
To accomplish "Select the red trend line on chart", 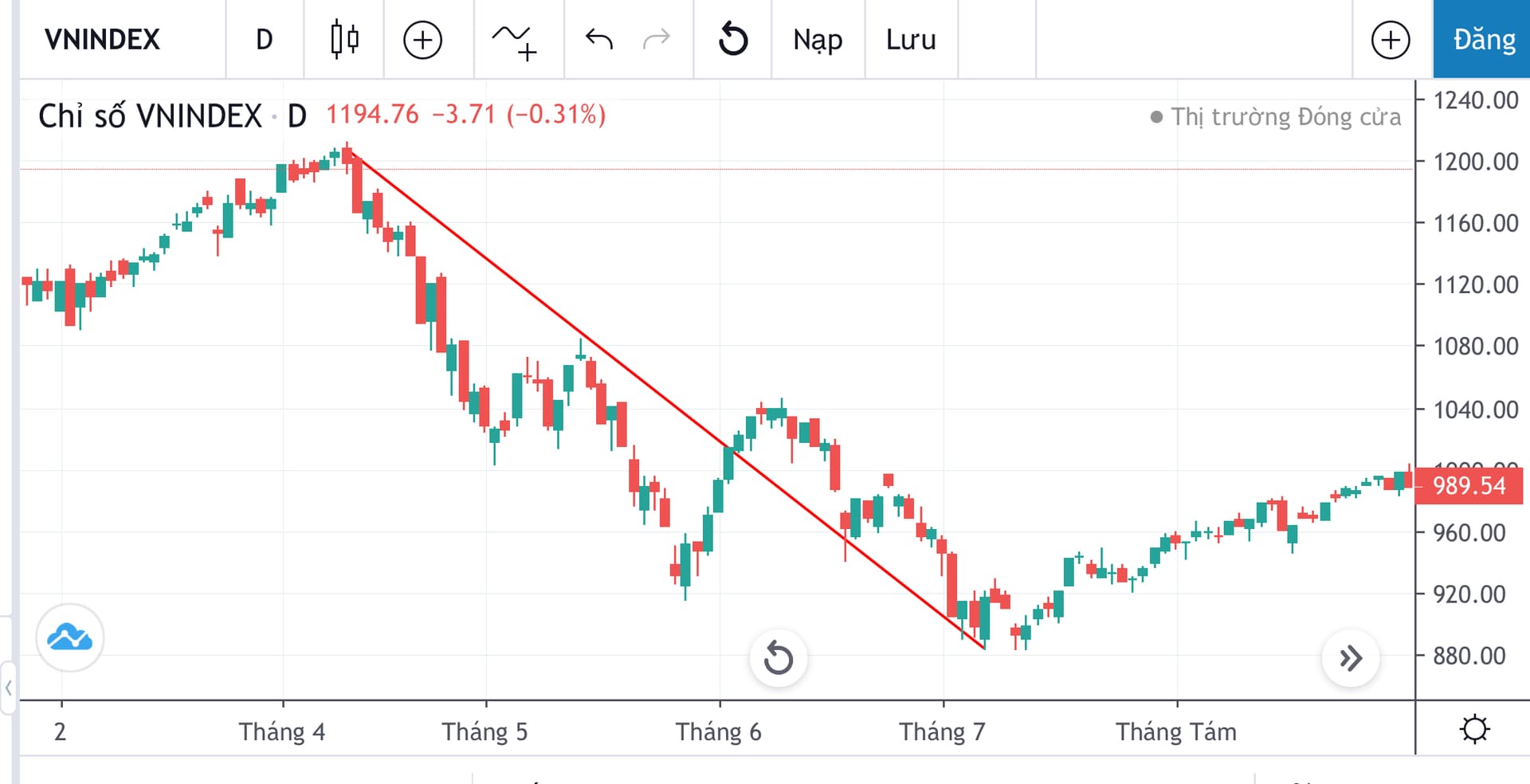I will pos(665,398).
